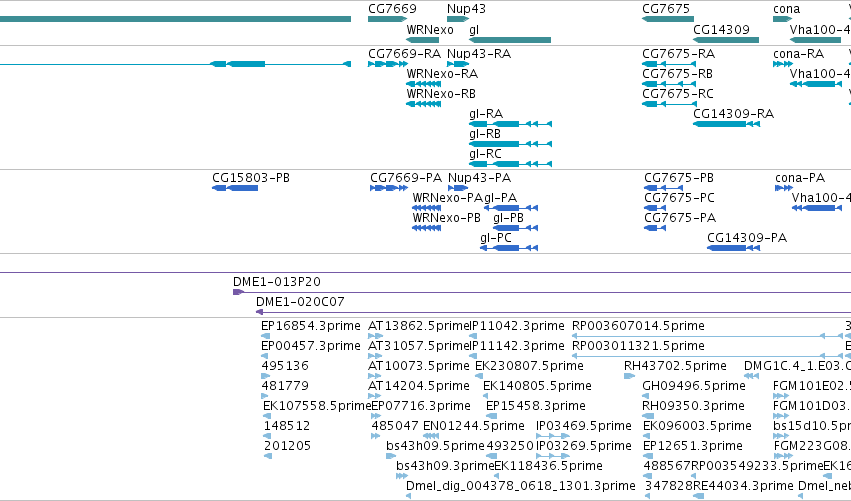Select transcript CG7675-RB
851x501 pixels.
677,74
